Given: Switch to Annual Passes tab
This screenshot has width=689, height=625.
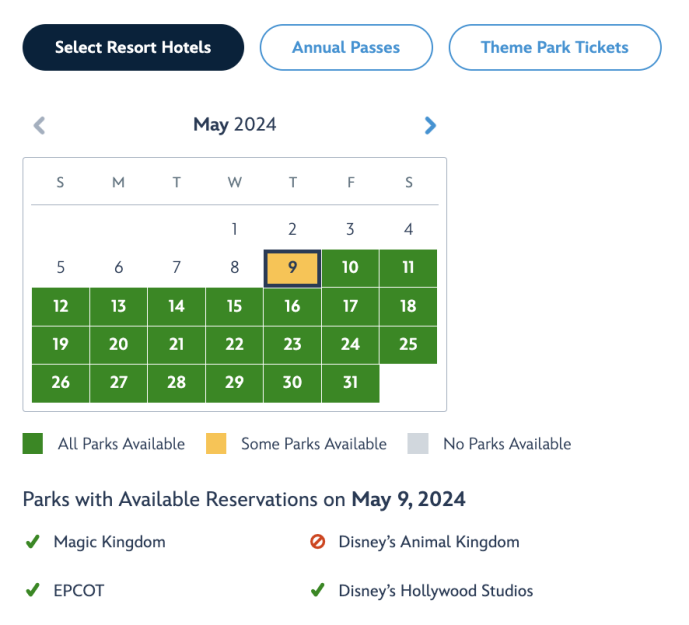Looking at the screenshot, I should [x=346, y=47].
